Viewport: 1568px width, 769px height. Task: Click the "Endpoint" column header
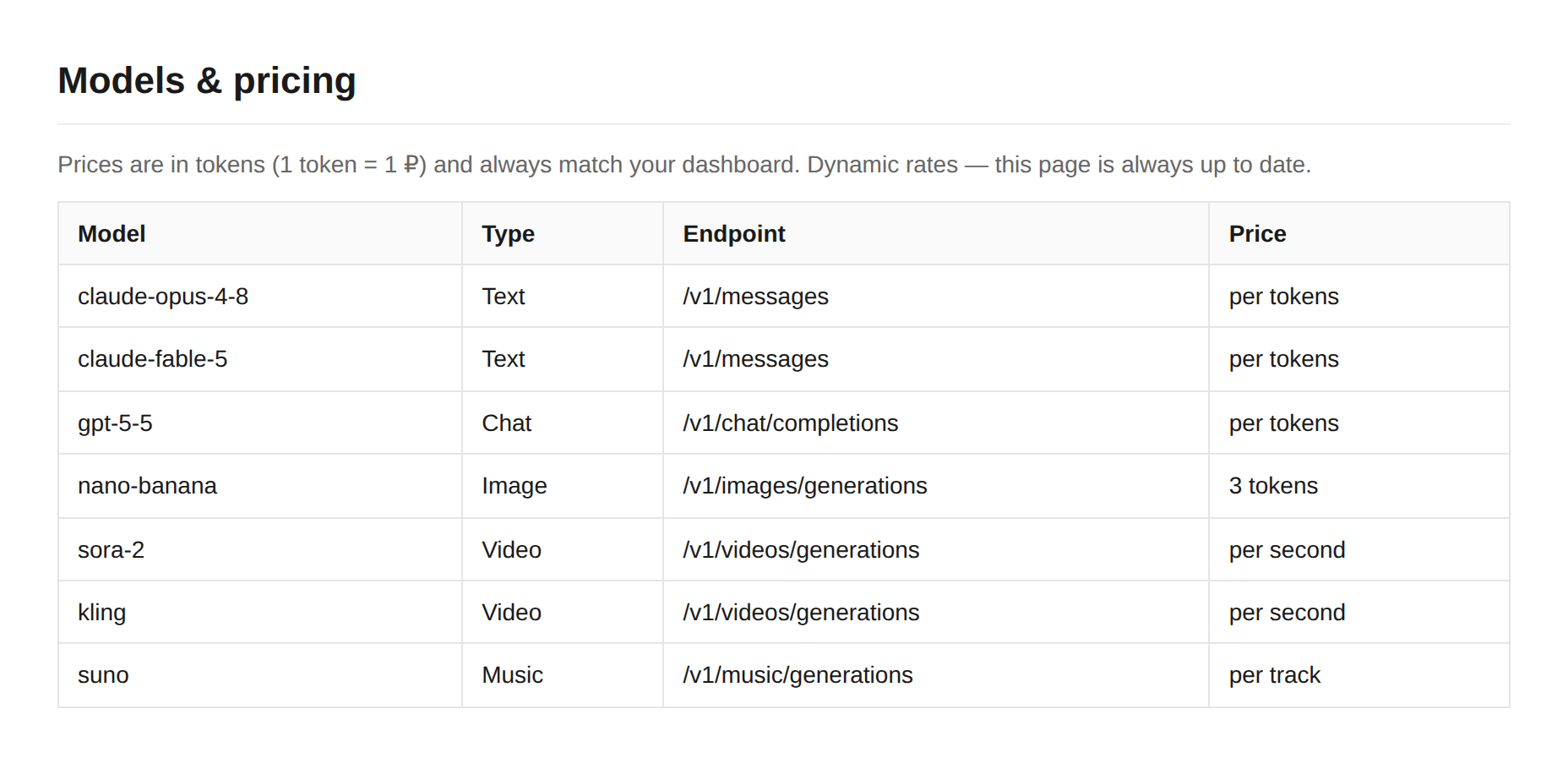click(936, 234)
